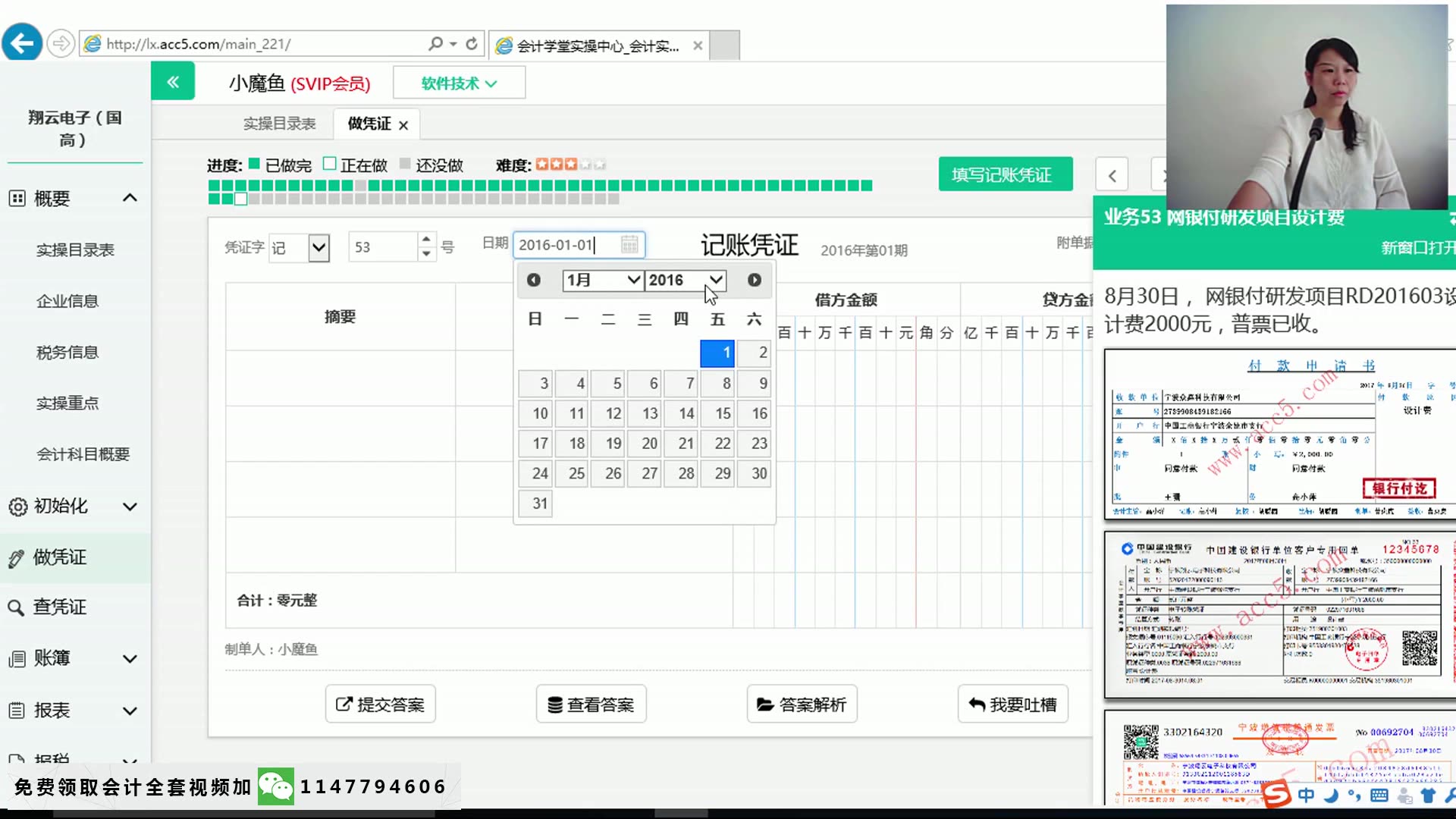Click the 提交答案 button
1456x819 pixels.
pos(380,704)
